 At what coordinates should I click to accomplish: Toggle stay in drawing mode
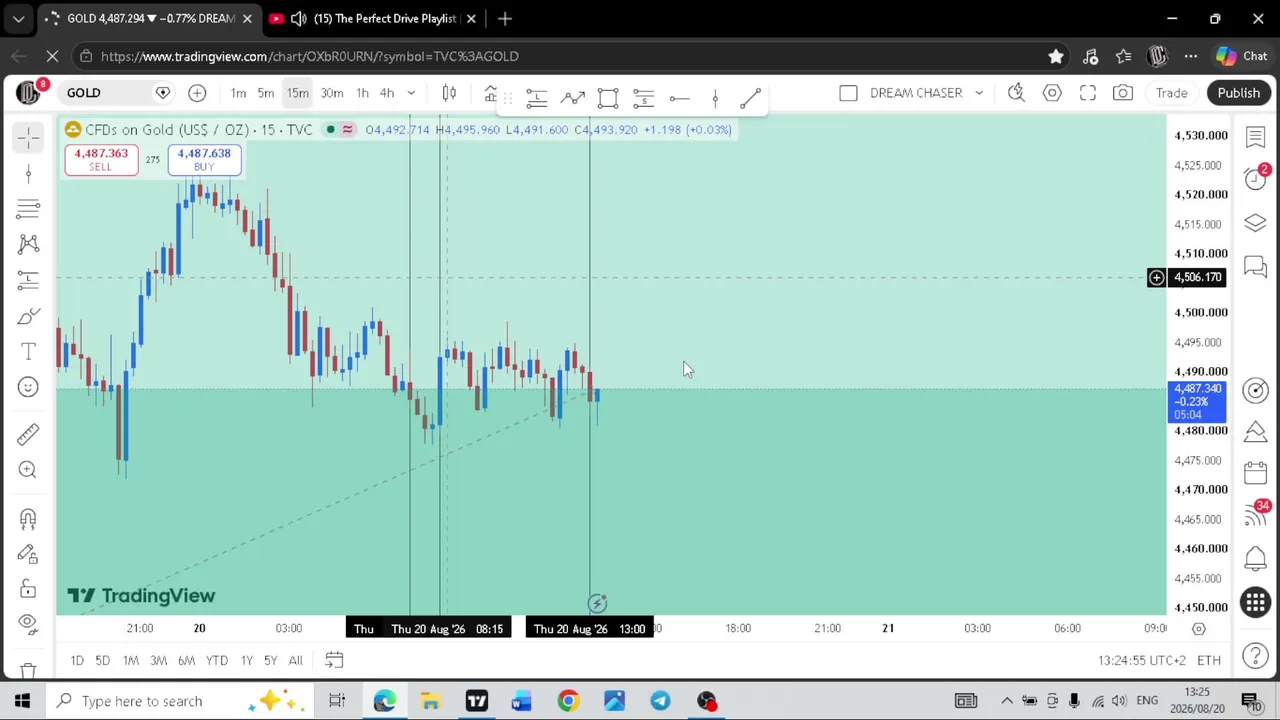[x=28, y=554]
